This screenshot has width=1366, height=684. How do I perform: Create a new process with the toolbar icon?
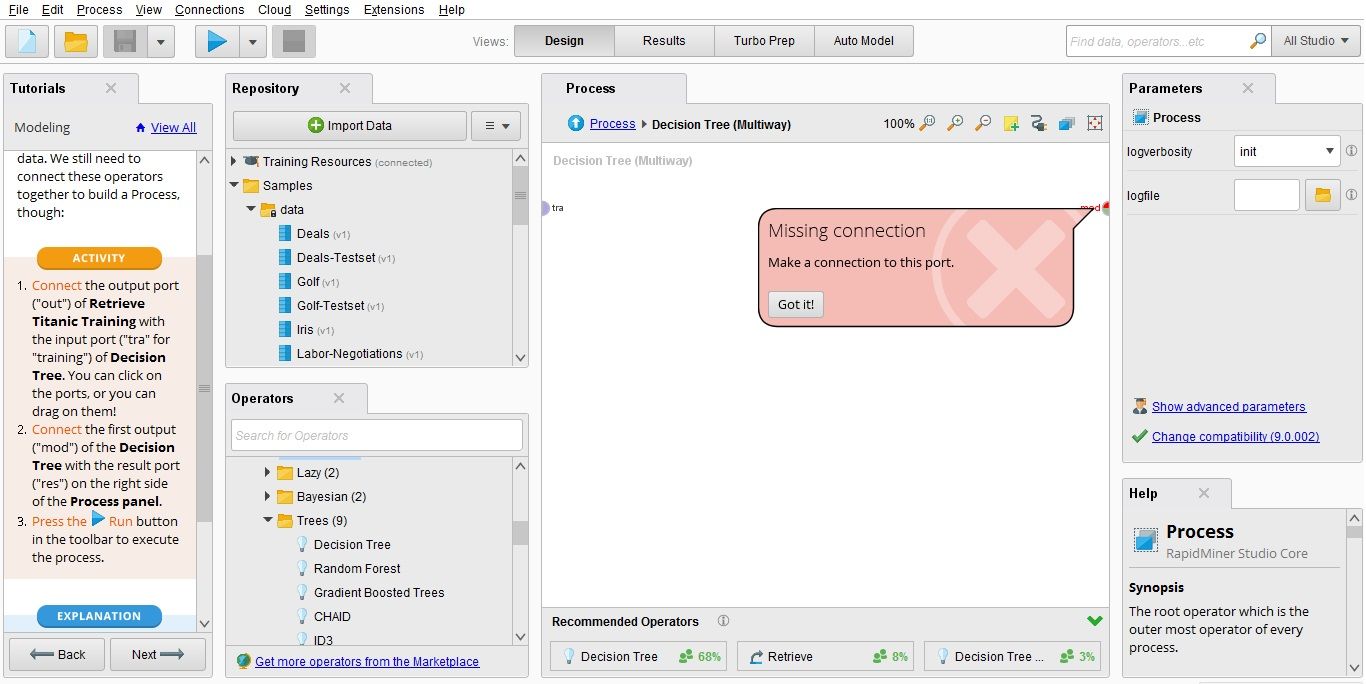click(x=27, y=41)
